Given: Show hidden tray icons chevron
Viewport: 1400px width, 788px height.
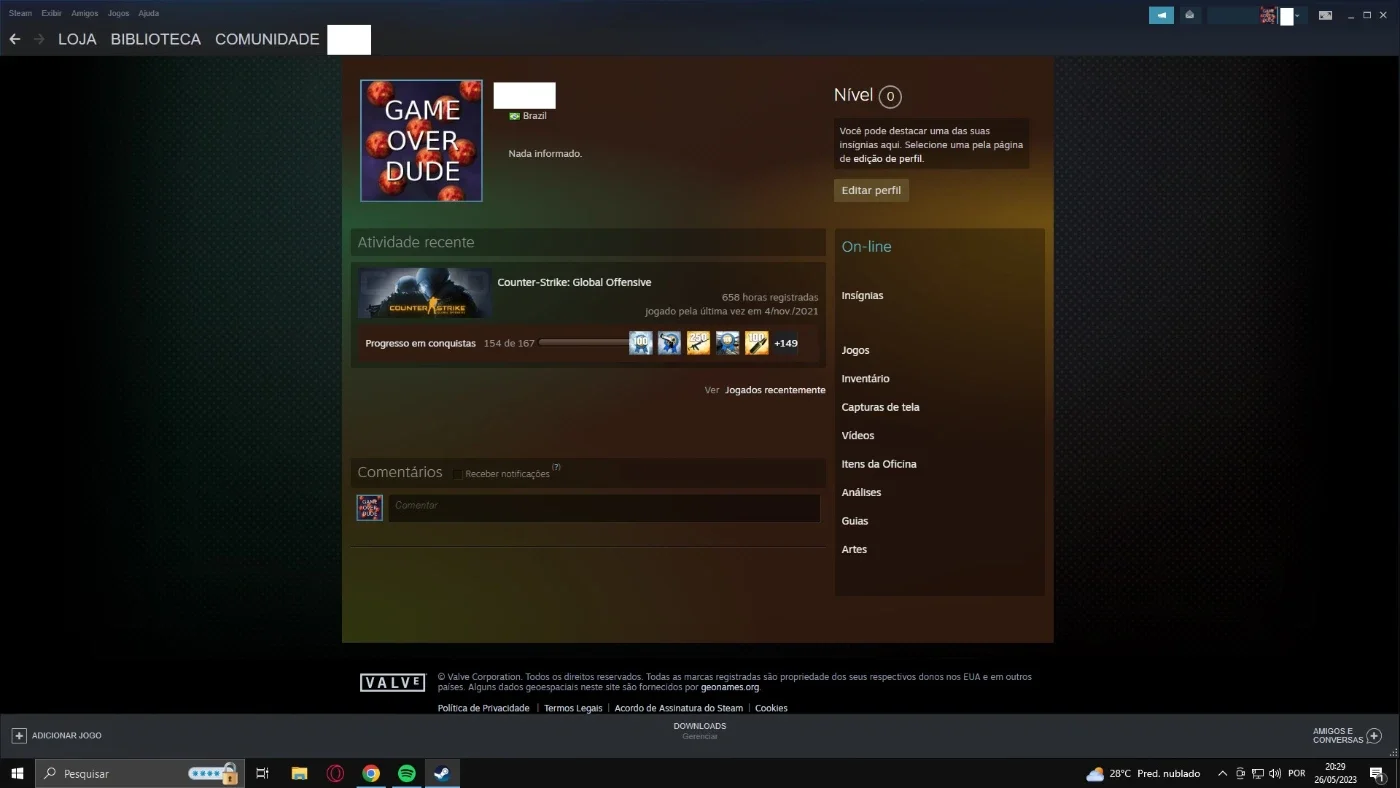Looking at the screenshot, I should coord(1222,773).
